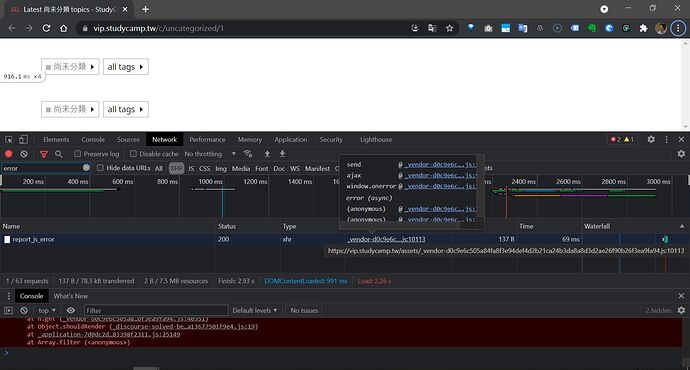Open DevTools settings gear in the tab bar
This screenshot has width=690, height=370.
coord(651,139)
